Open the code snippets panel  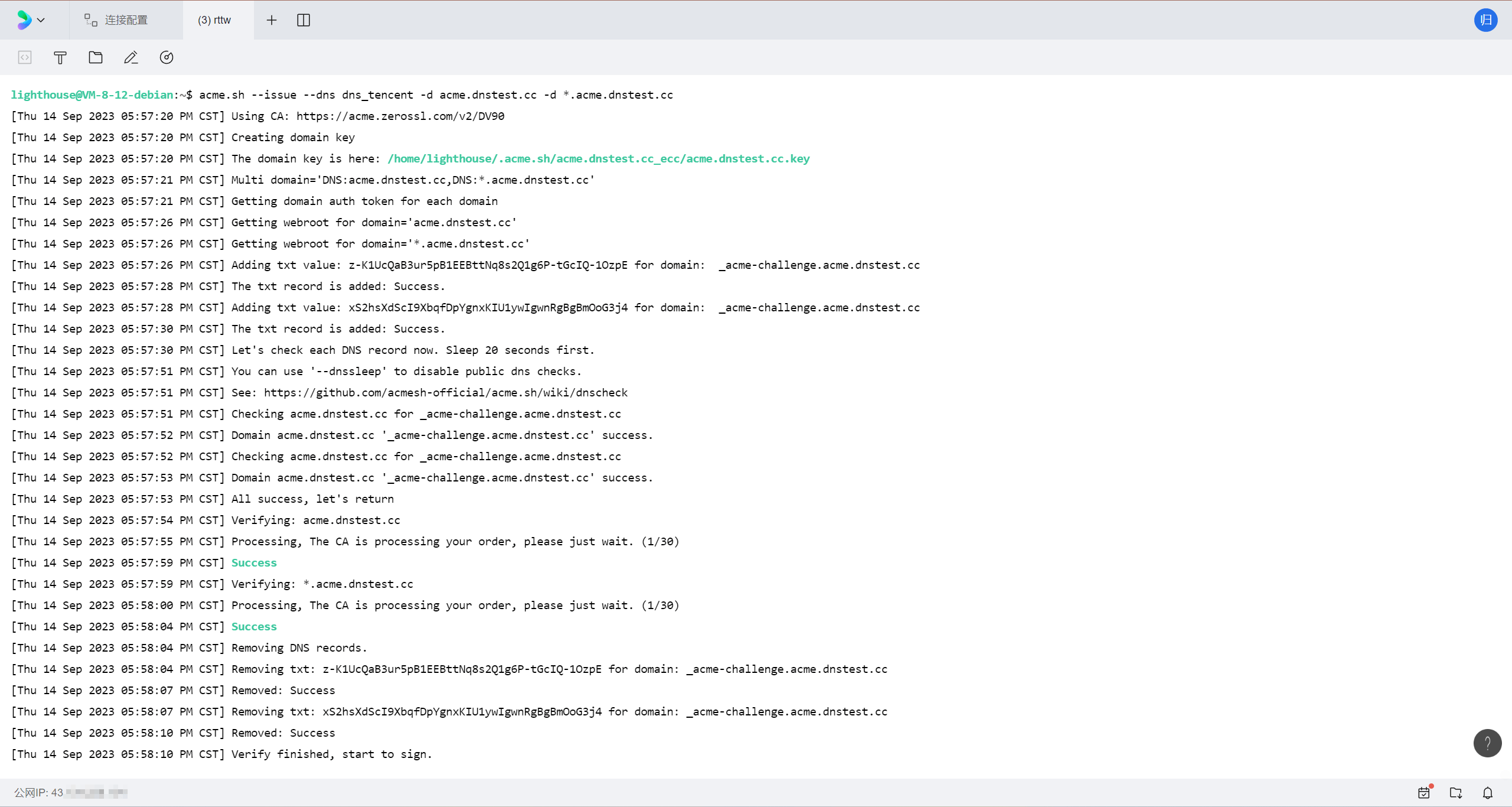tap(25, 57)
